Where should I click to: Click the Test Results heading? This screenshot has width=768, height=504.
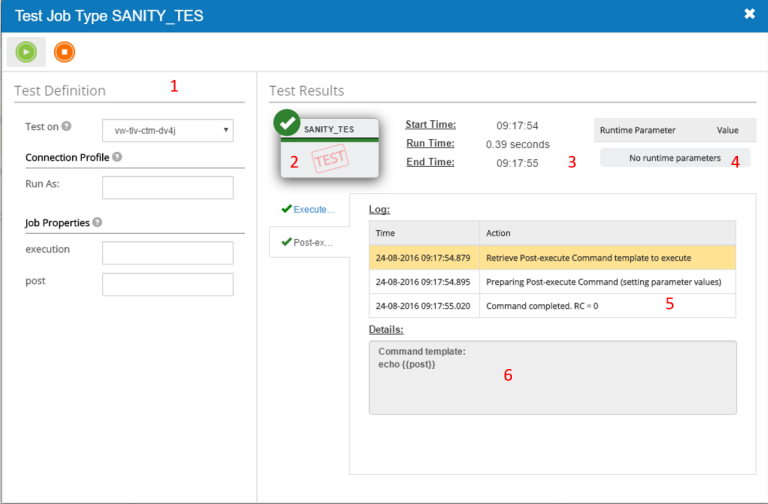tap(307, 91)
